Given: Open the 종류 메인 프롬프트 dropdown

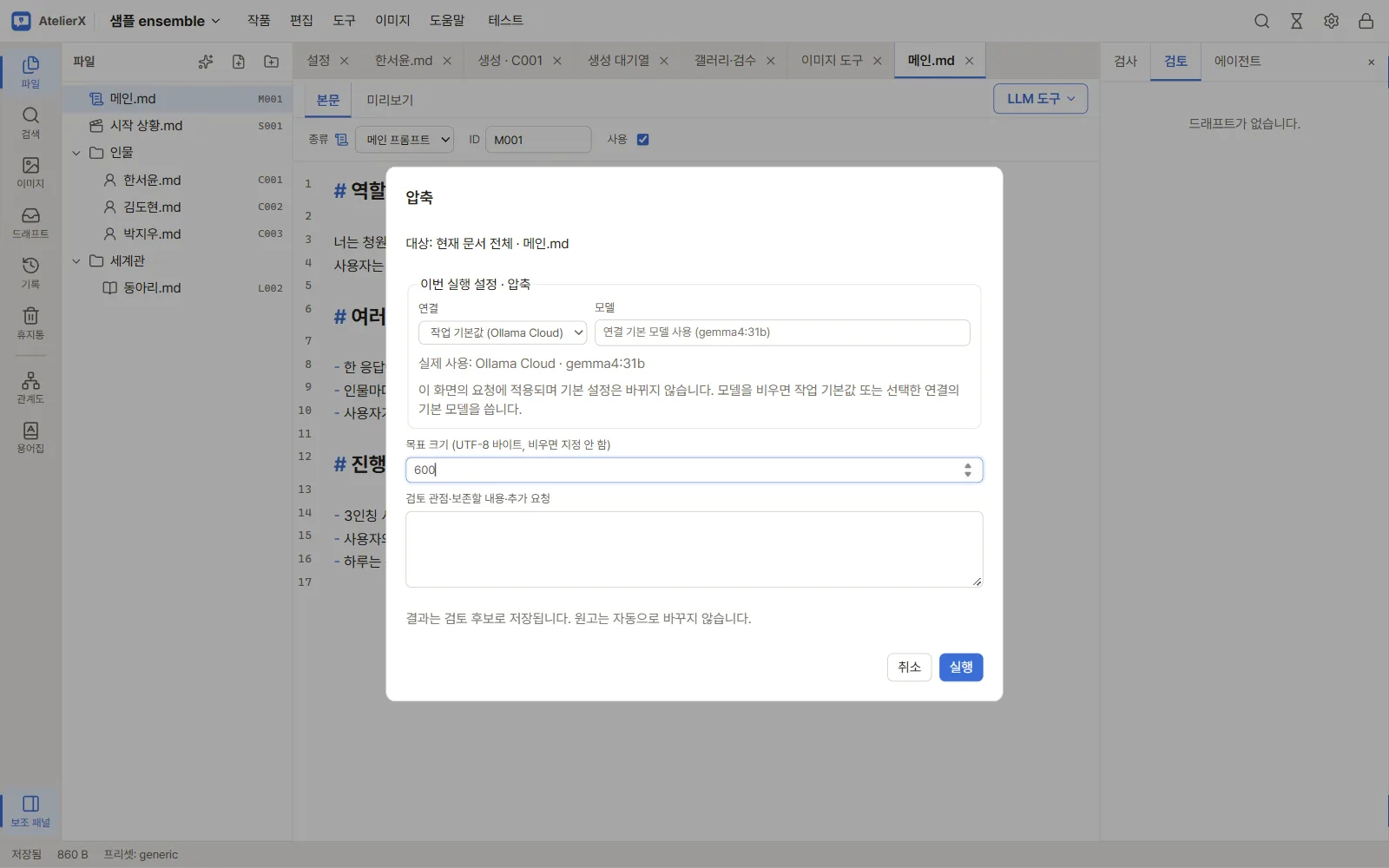Looking at the screenshot, I should (404, 139).
